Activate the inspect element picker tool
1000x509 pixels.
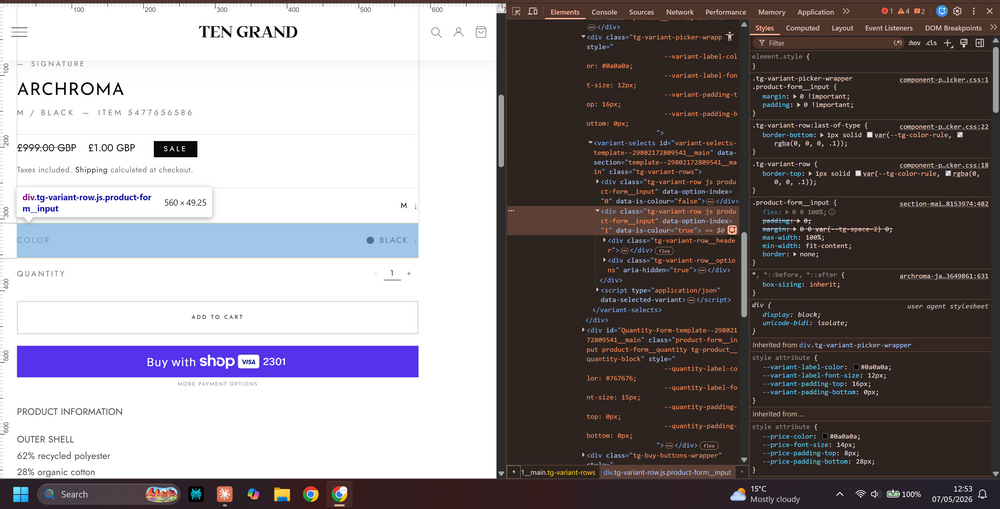click(517, 11)
